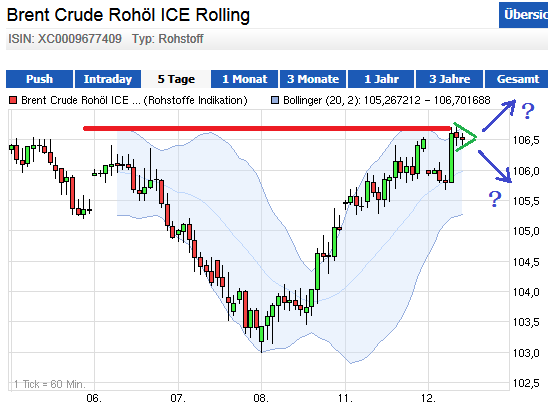
Task: Switch to the Push tab
Action: [x=39, y=79]
